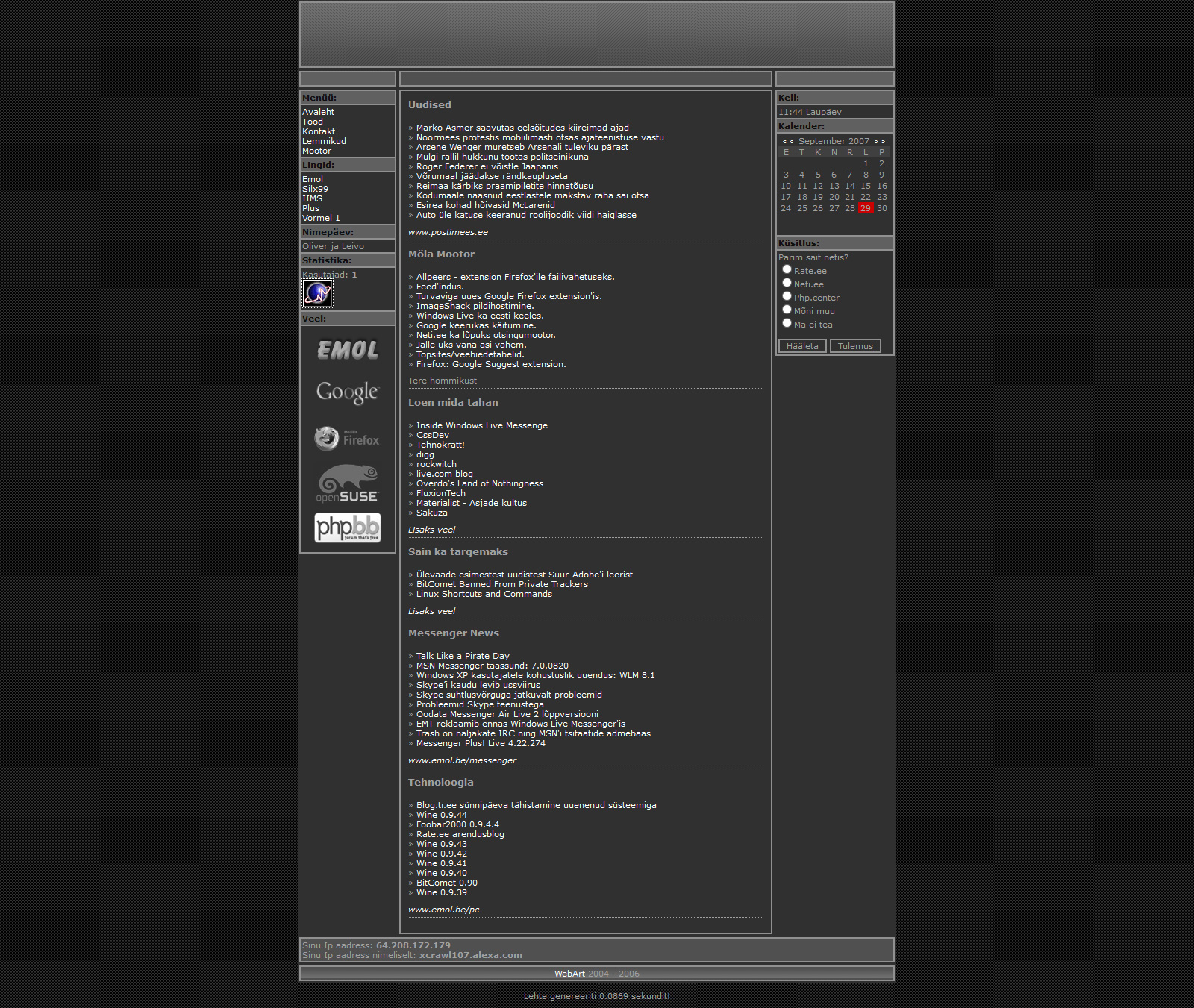Viewport: 1194px width, 1008px height.
Task: Select the Rate.ee poll option
Action: click(x=787, y=270)
